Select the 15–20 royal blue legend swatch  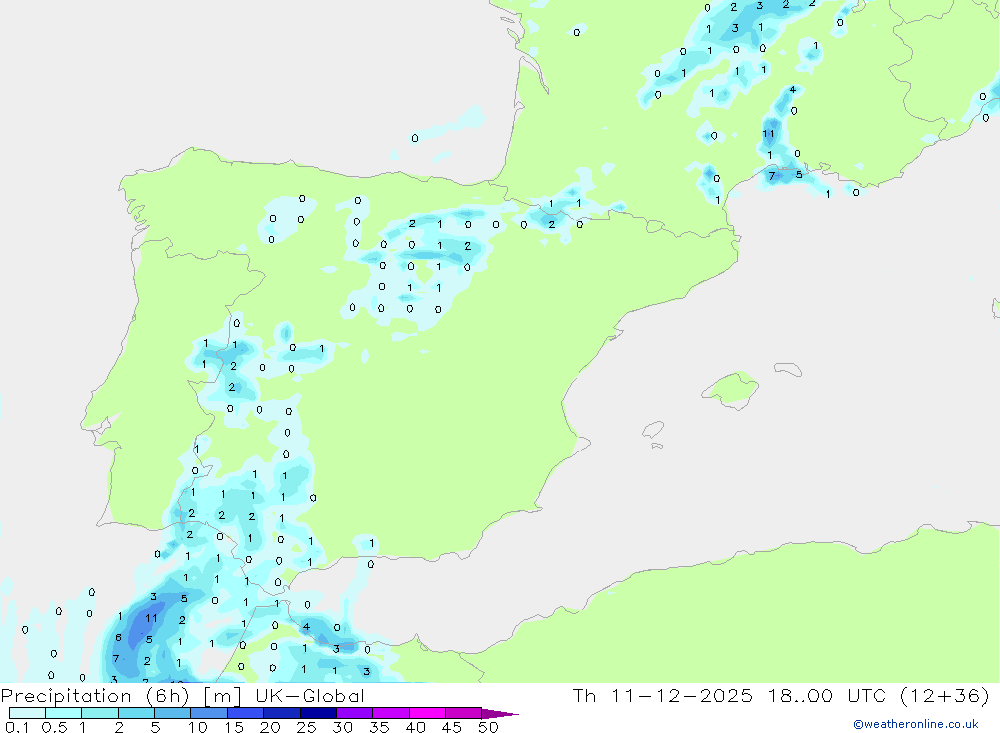[246, 713]
